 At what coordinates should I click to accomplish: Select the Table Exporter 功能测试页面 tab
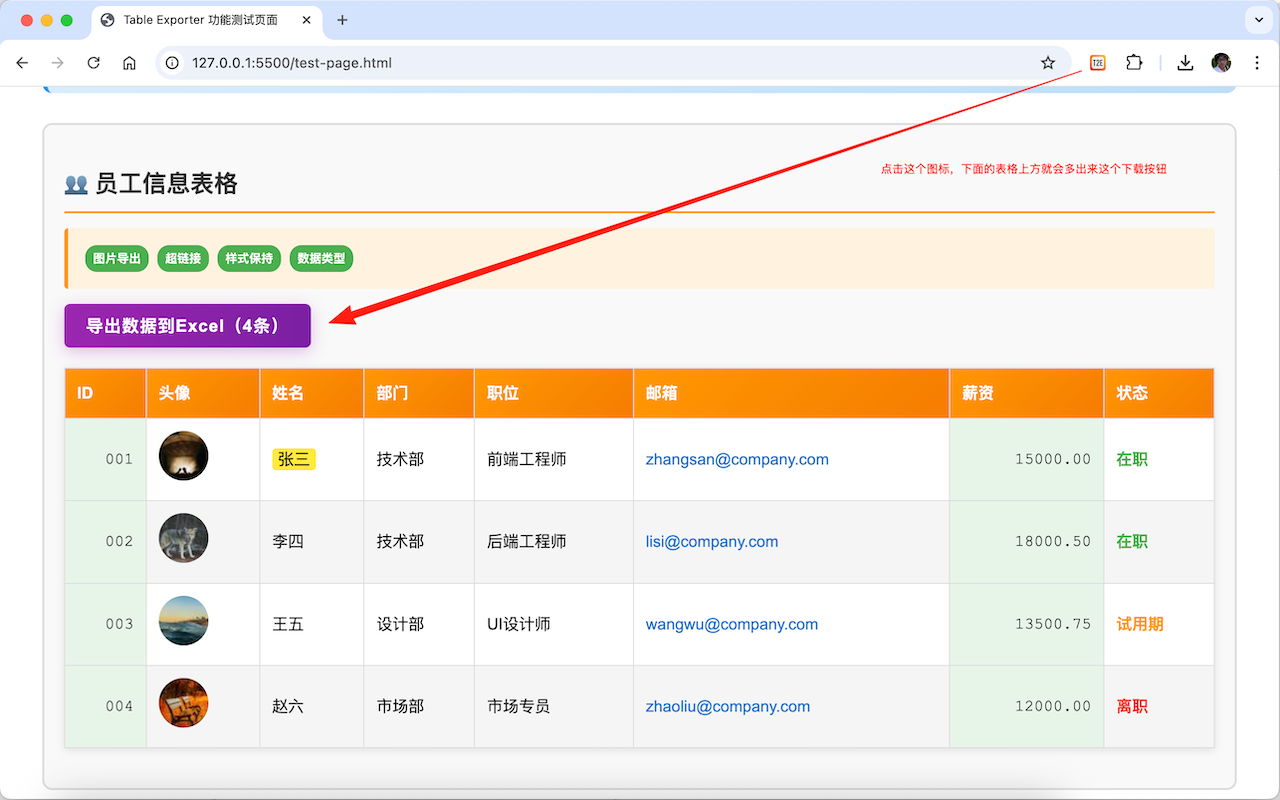click(200, 20)
